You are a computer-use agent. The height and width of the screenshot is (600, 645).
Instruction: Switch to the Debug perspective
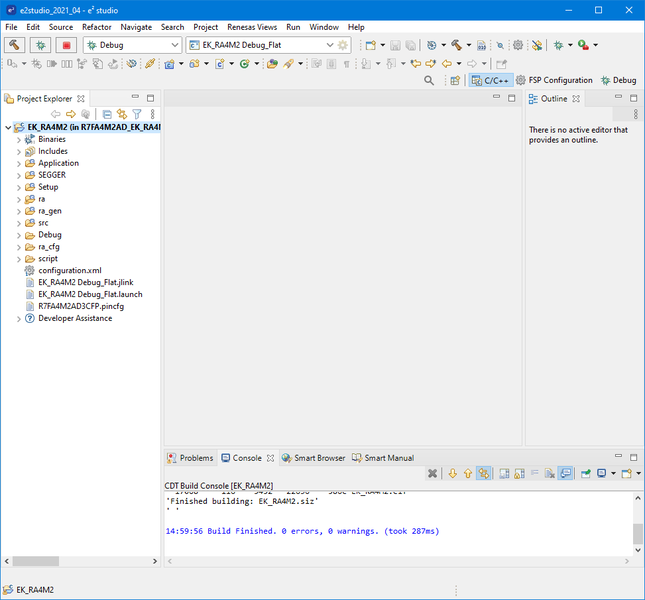[x=618, y=80]
